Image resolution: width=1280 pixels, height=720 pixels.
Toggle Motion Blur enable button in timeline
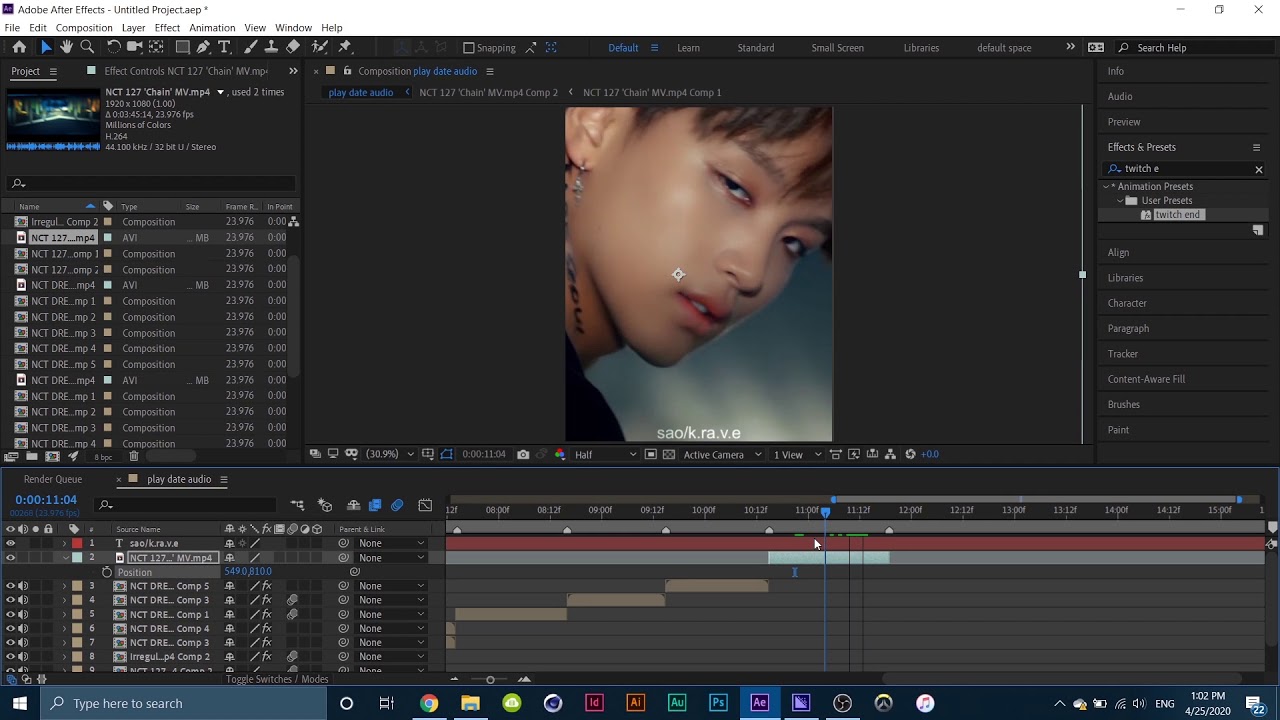(397, 505)
